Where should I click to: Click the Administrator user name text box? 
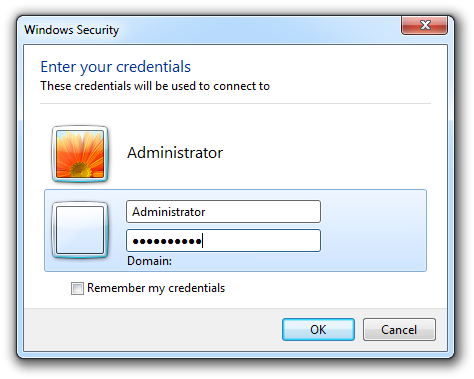coord(223,211)
